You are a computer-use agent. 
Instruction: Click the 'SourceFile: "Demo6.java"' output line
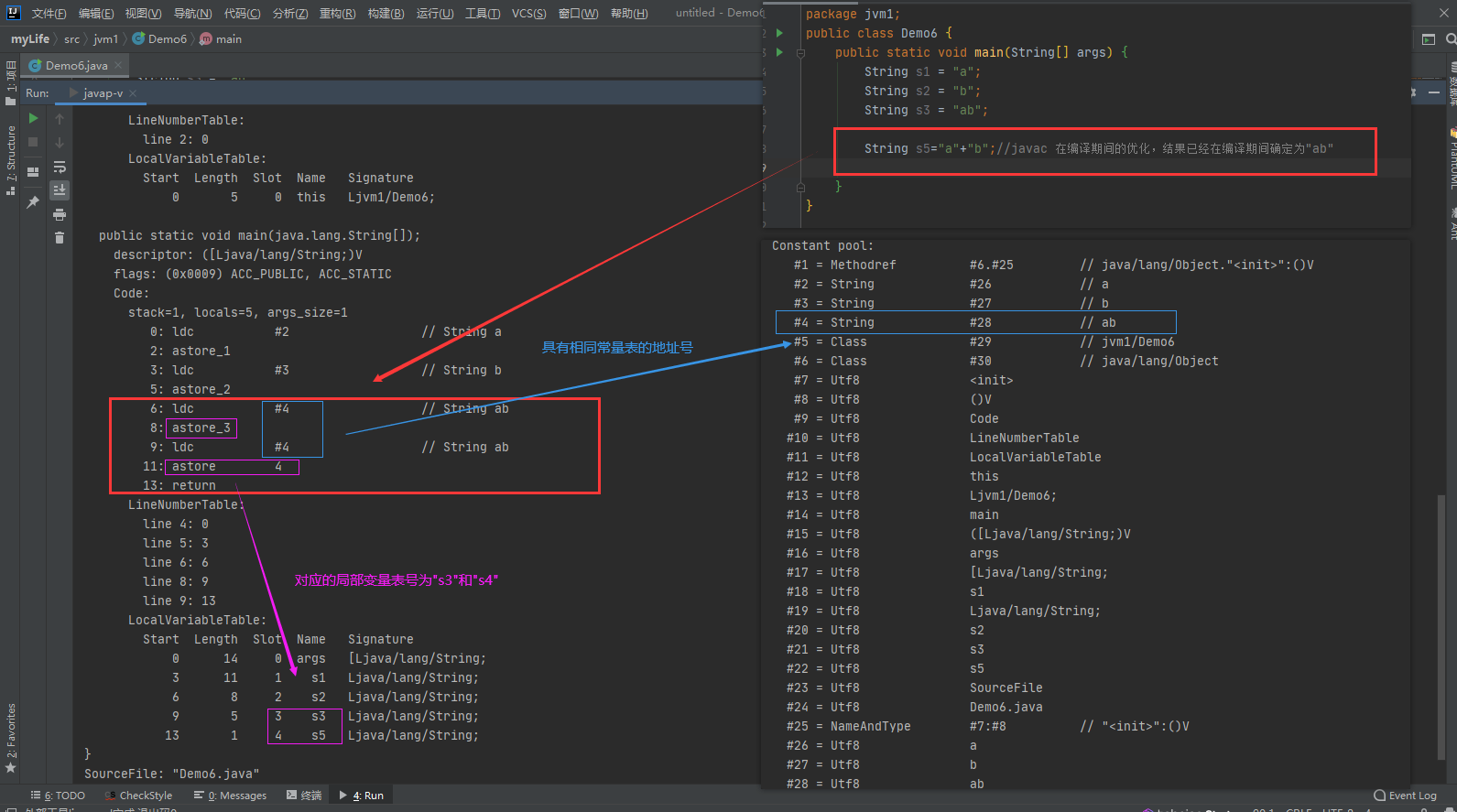[171, 774]
